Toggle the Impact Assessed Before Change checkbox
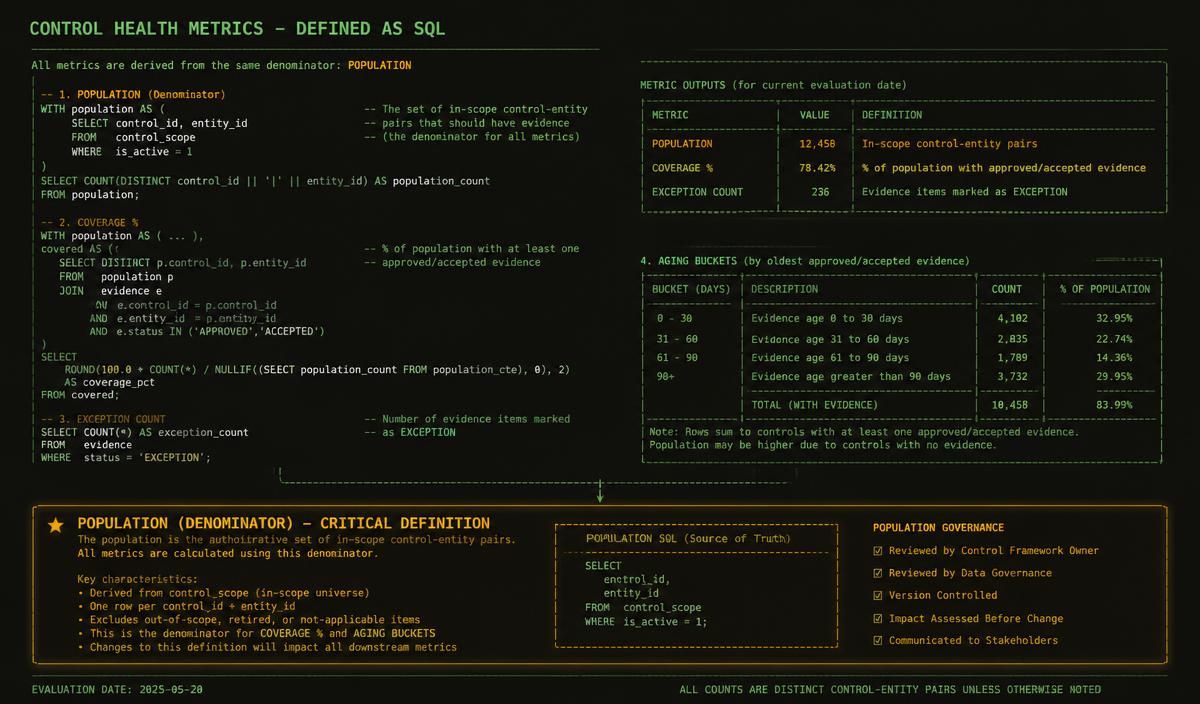Image resolution: width=1200 pixels, height=704 pixels. click(878, 618)
